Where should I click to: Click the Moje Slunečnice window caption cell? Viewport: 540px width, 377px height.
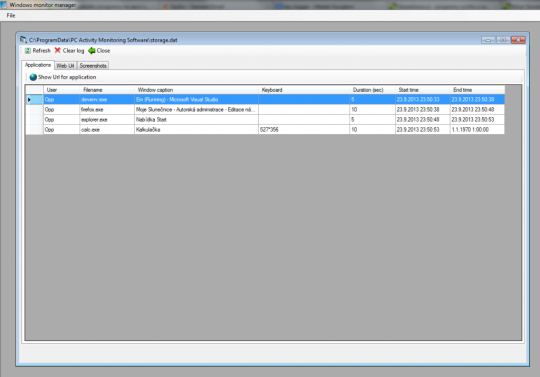(196, 109)
